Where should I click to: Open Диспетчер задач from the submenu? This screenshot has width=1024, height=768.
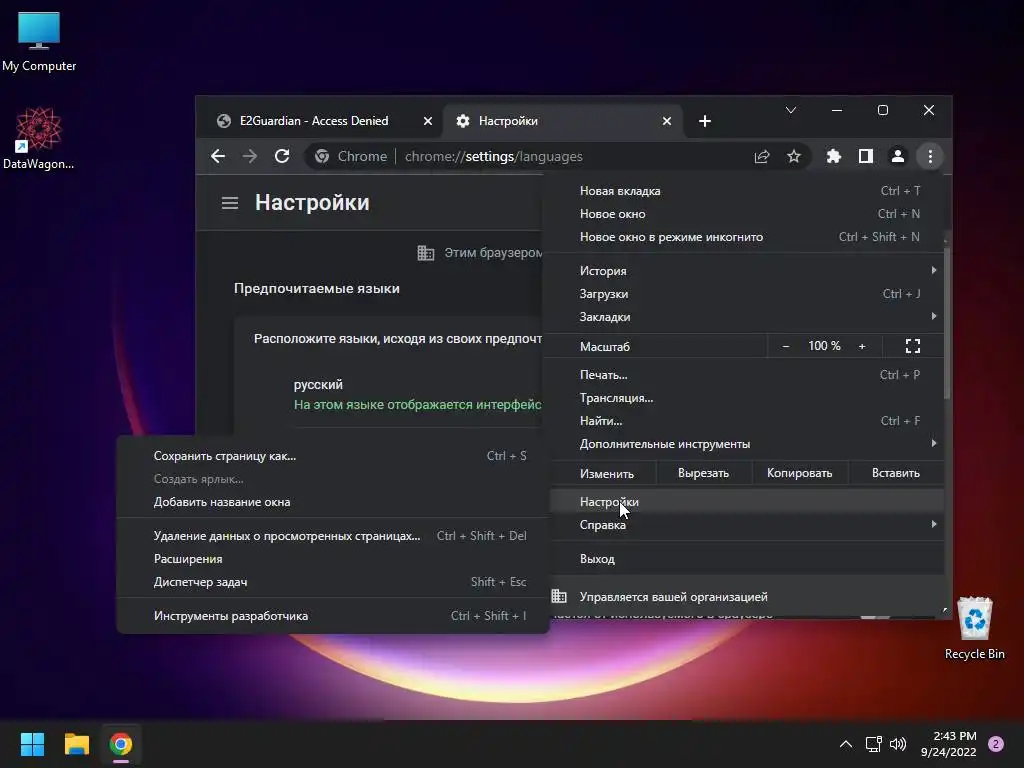[x=332, y=582]
